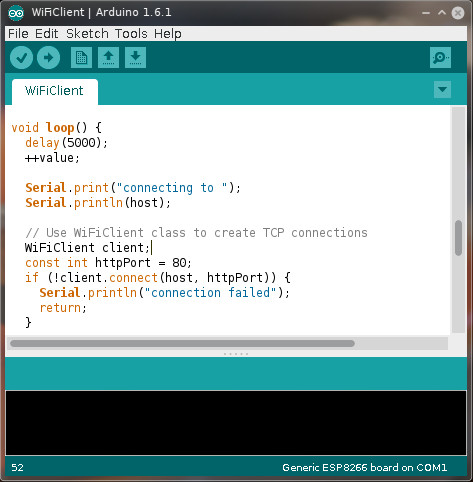Viewport: 473px width, 482px height.
Task: Click 'Generic ESP8266 board on COM1' status text
Action: click(x=365, y=468)
